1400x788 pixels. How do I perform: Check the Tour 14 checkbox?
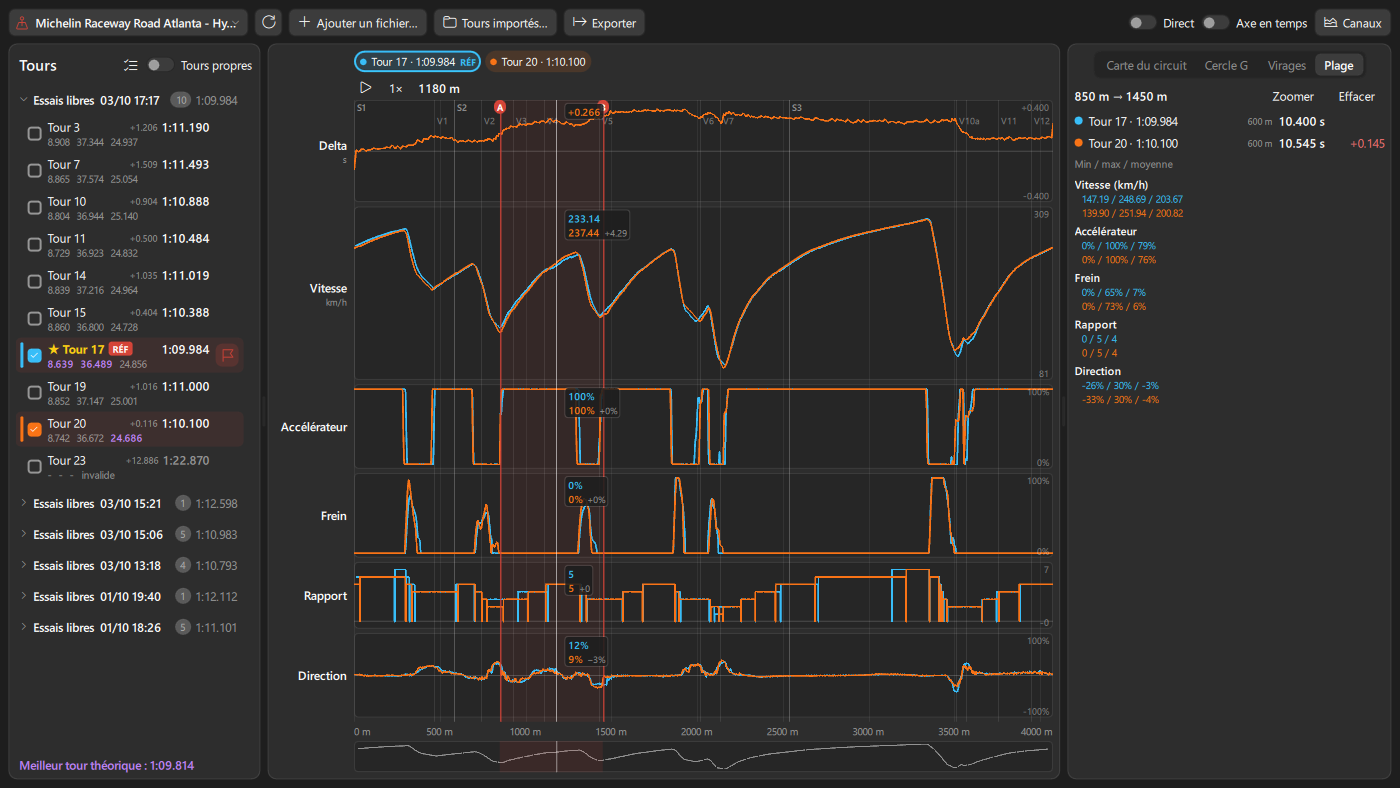(35, 281)
